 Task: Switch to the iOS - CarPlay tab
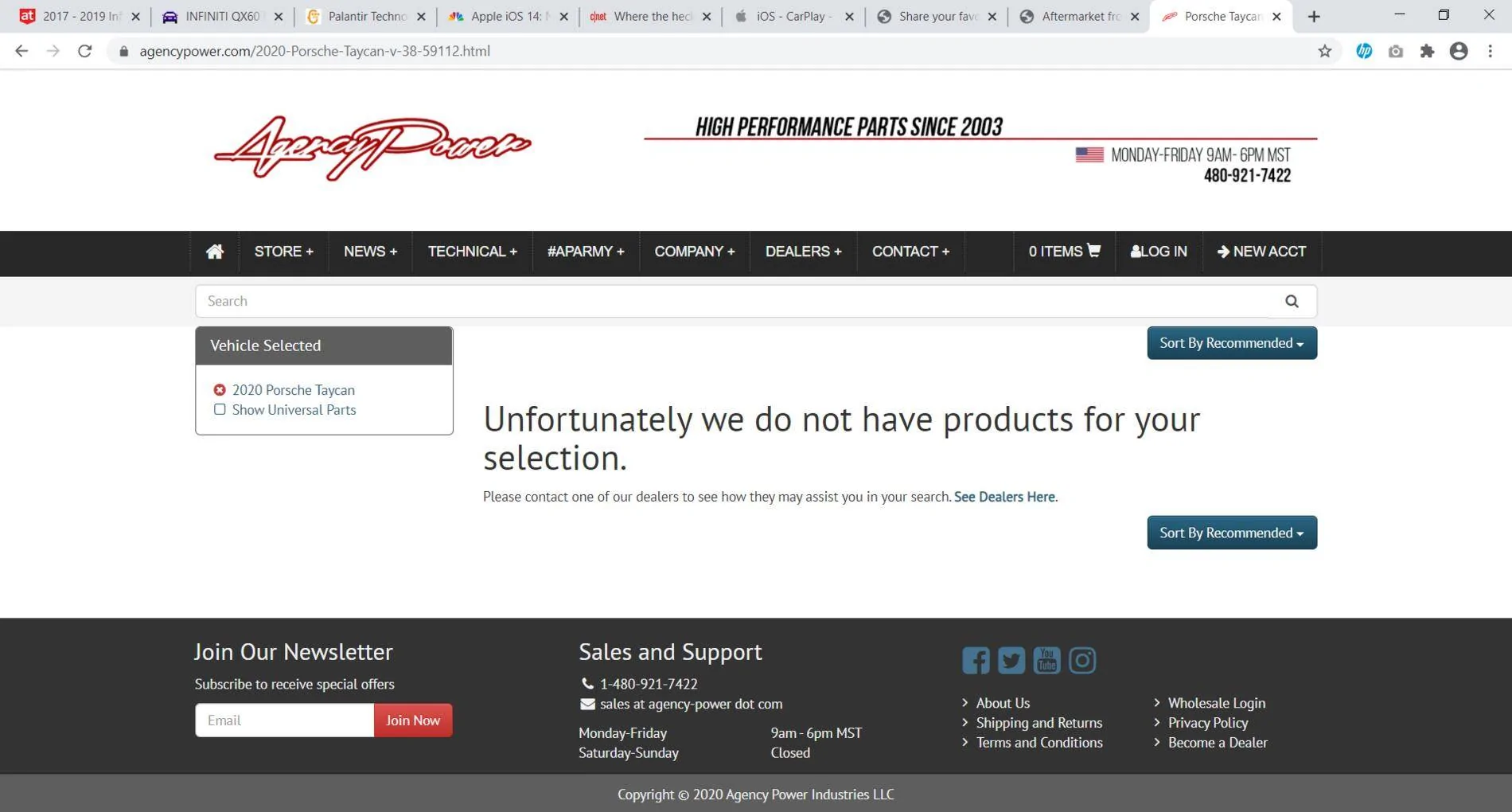click(793, 16)
